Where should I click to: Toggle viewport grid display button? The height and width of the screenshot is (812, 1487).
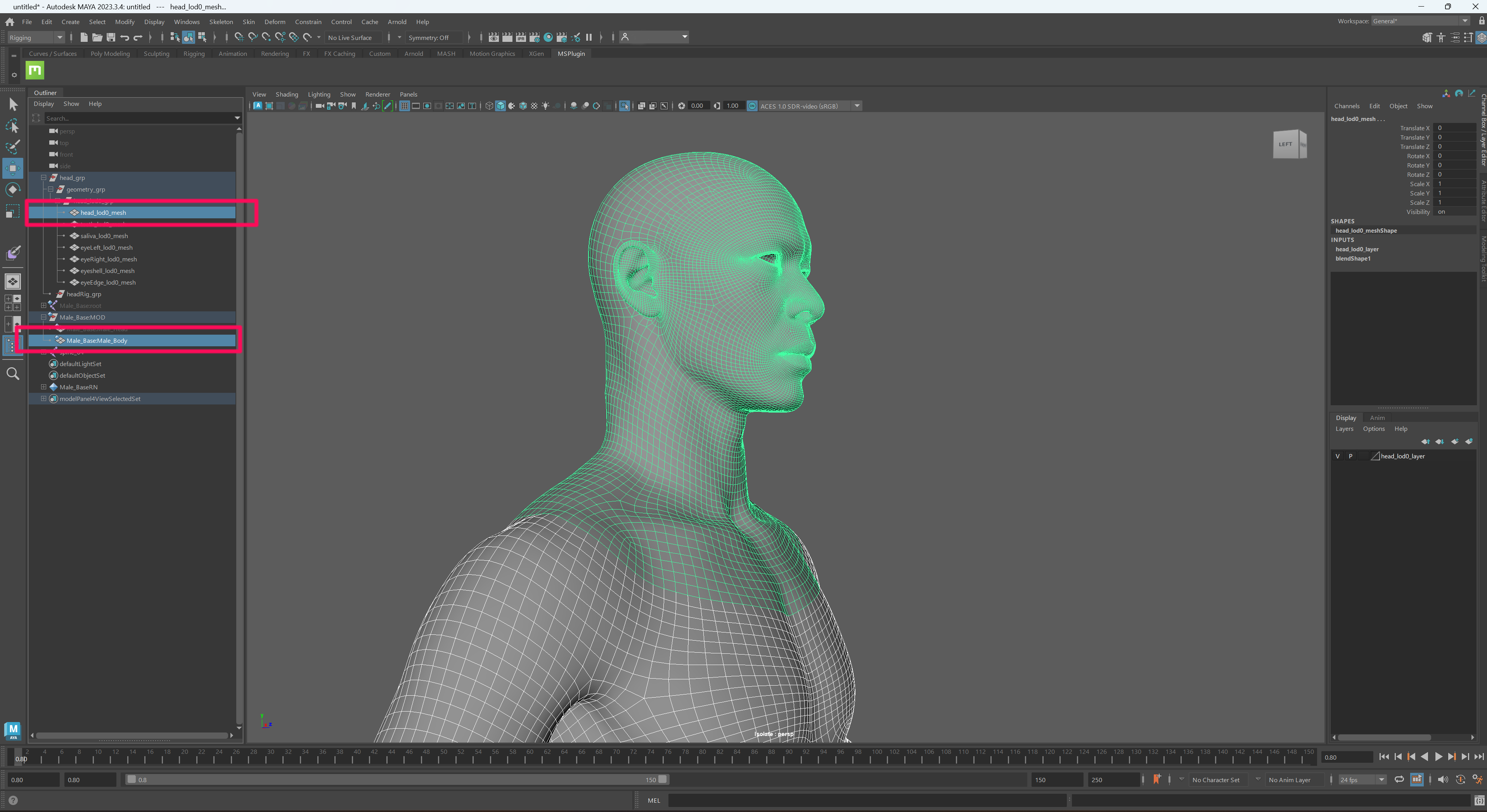coord(404,106)
